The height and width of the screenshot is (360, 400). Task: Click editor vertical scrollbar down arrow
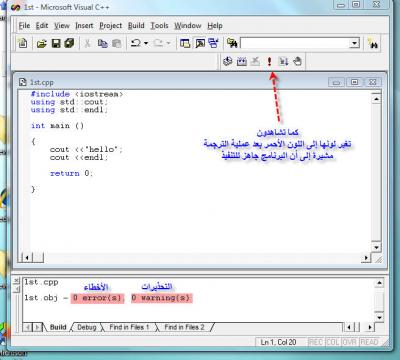[376, 247]
